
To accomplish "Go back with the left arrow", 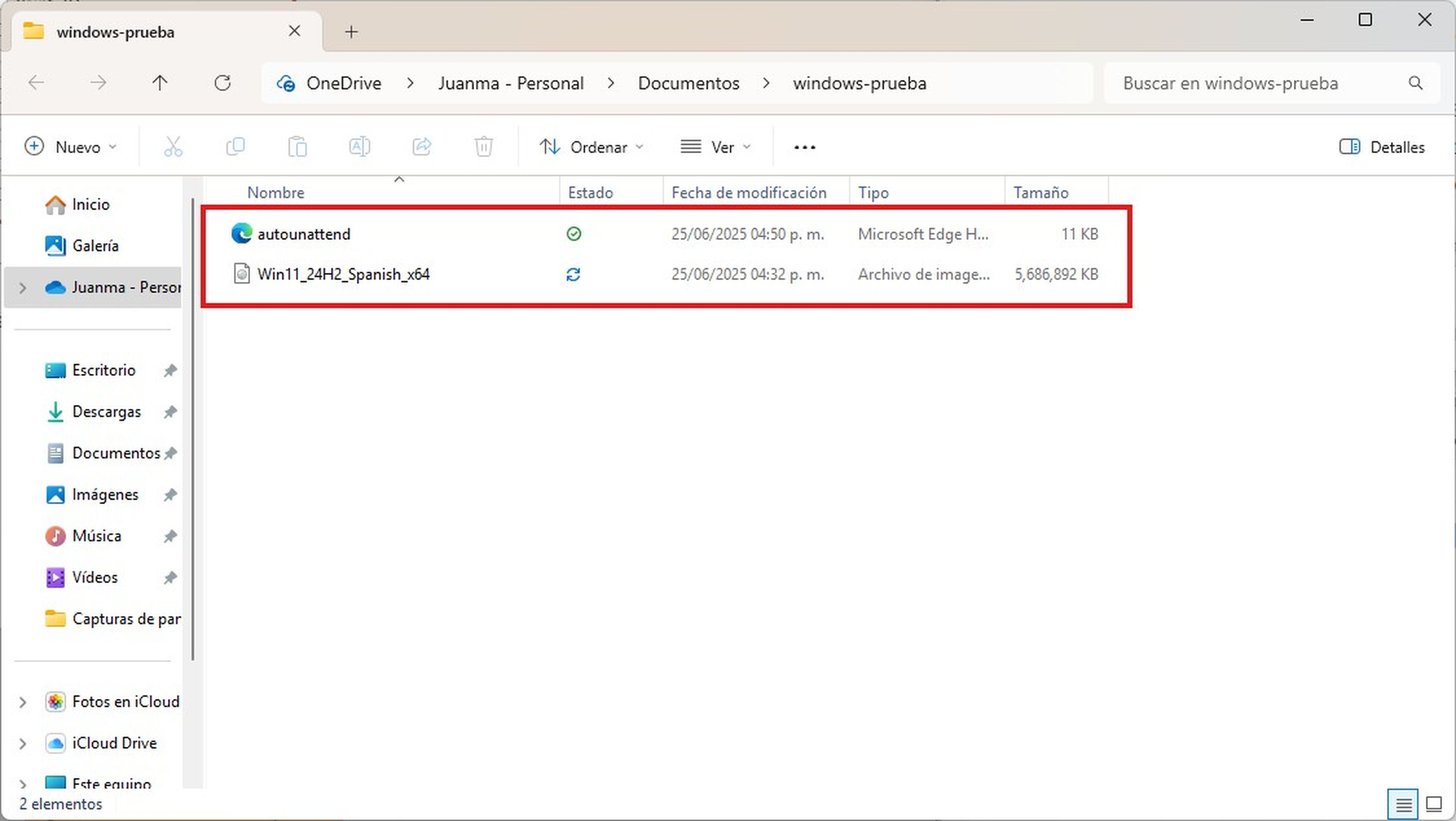I will (36, 83).
